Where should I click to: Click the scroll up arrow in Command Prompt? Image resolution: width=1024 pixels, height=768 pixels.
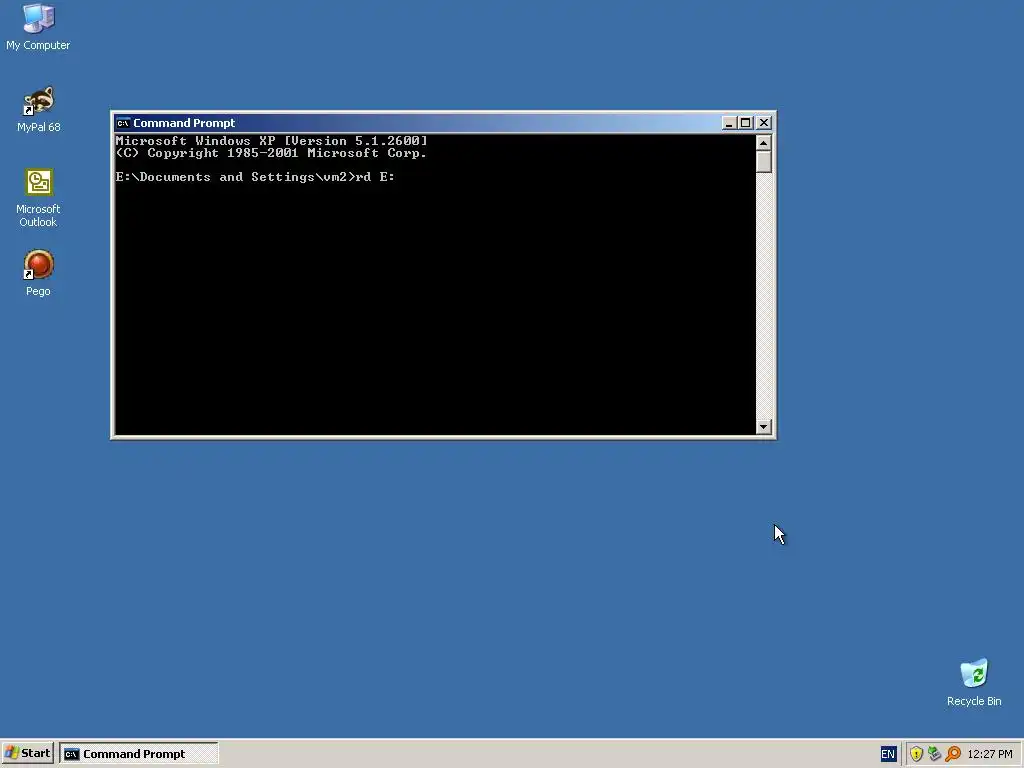[x=763, y=142]
